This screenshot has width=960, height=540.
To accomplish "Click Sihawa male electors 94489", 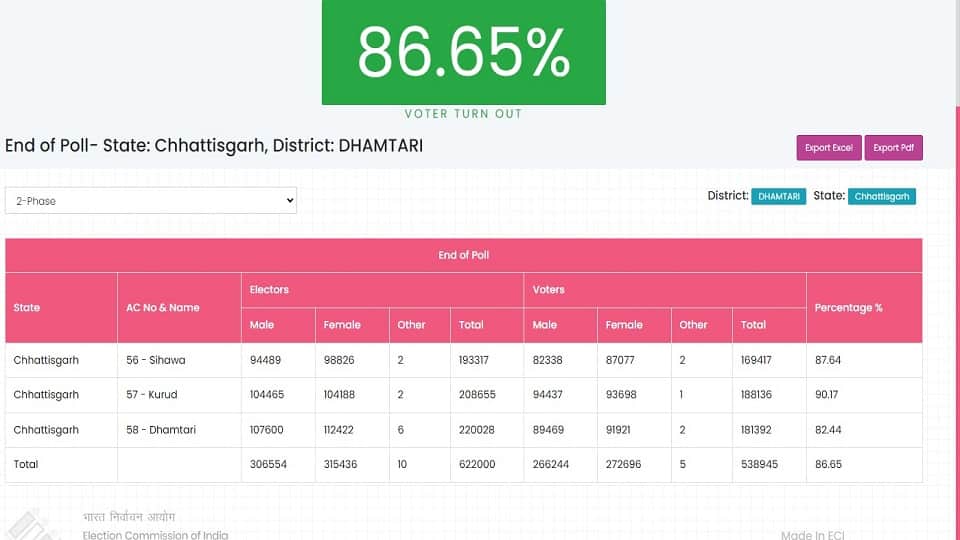I will (265, 360).
